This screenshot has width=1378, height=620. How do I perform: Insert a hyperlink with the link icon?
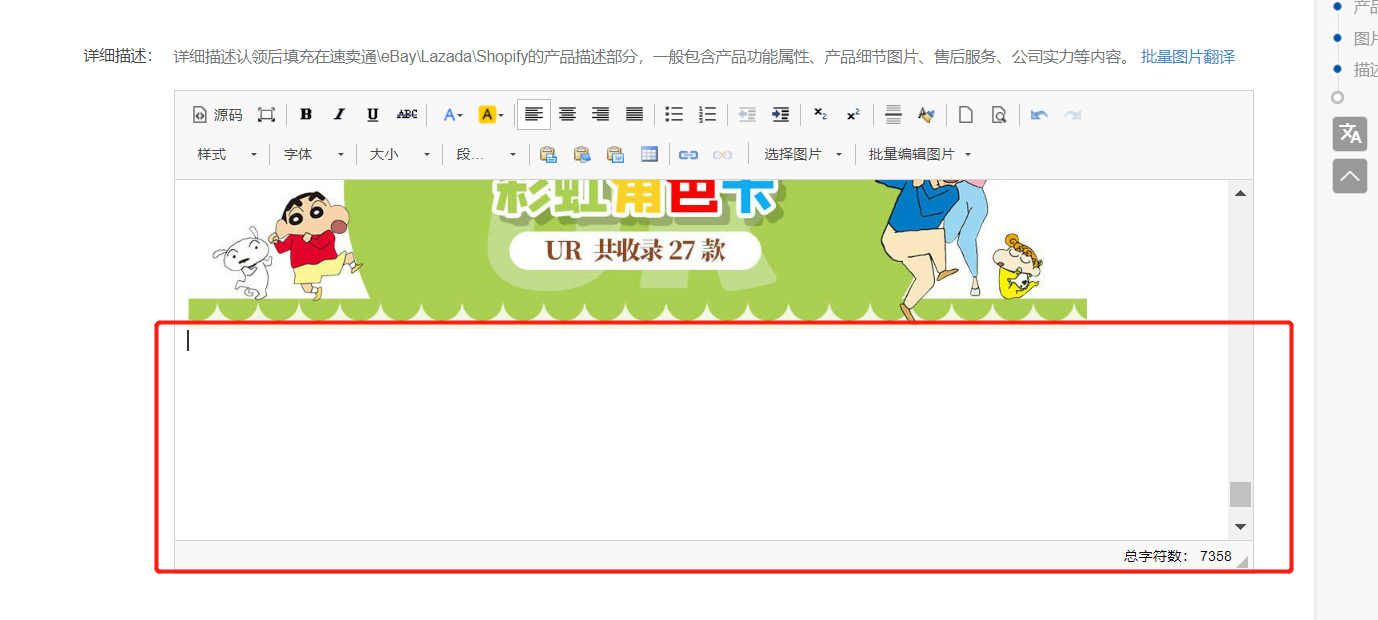(688, 154)
